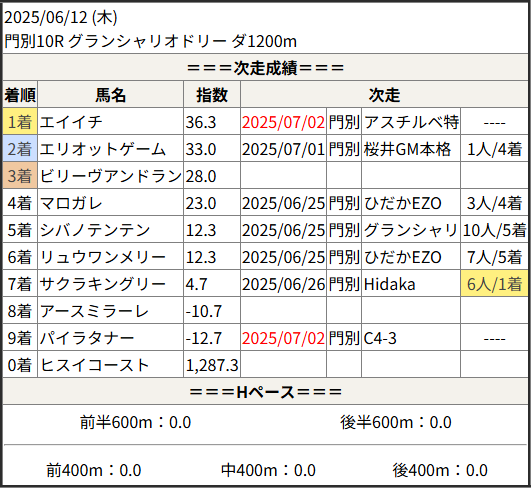Select the ビリーヴアンドラン row name
The image size is (531, 488).
[111, 176]
